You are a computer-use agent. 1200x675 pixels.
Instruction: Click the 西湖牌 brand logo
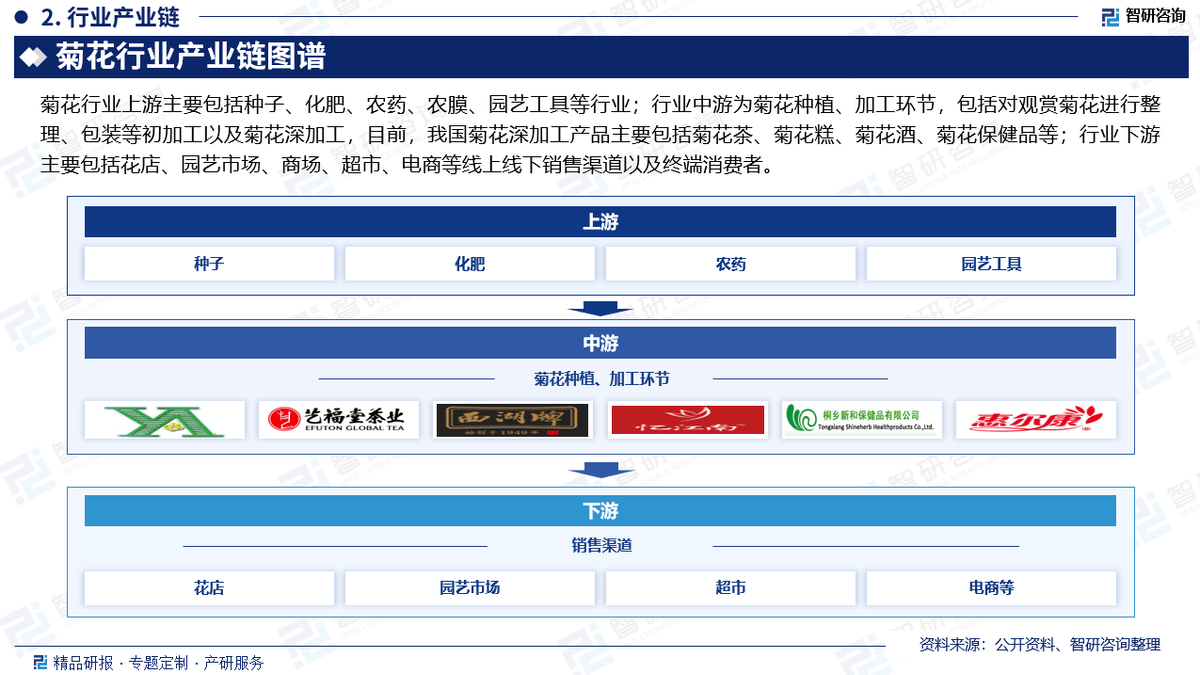[x=512, y=419]
